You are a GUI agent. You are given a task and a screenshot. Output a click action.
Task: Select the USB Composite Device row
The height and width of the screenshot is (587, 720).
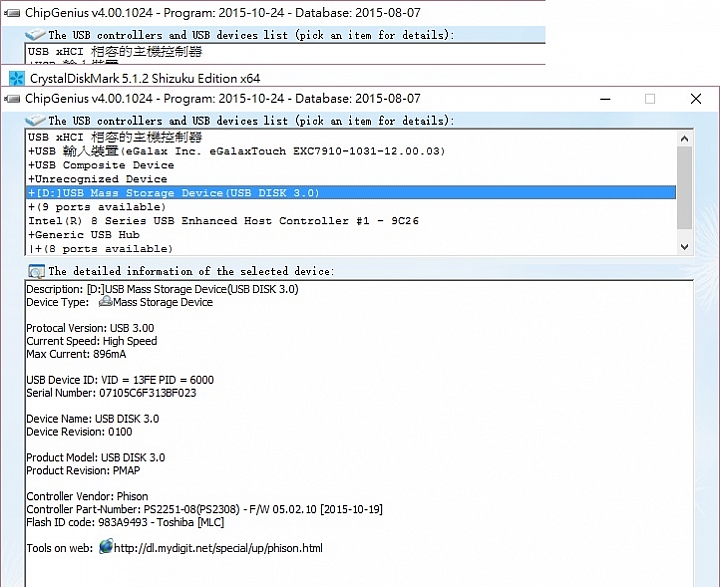click(351, 165)
